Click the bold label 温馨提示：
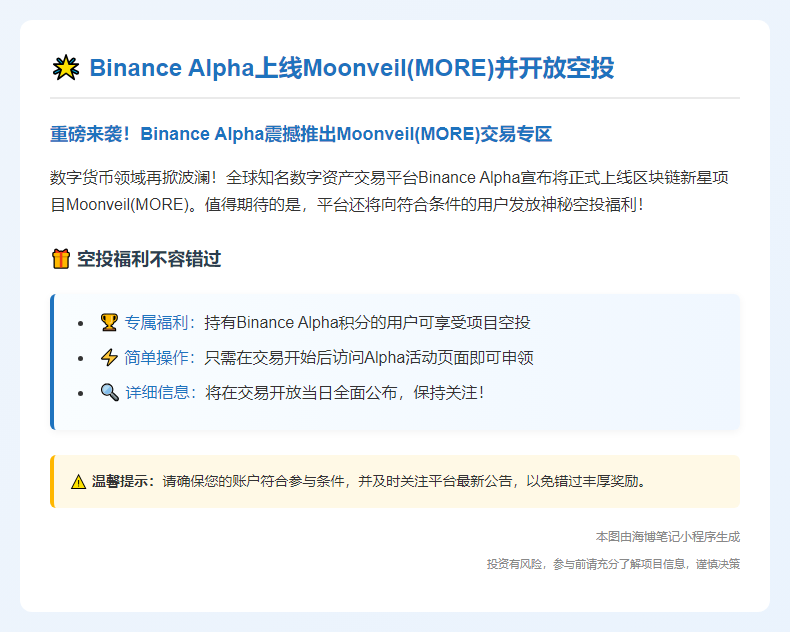790x632 pixels. coord(123,481)
